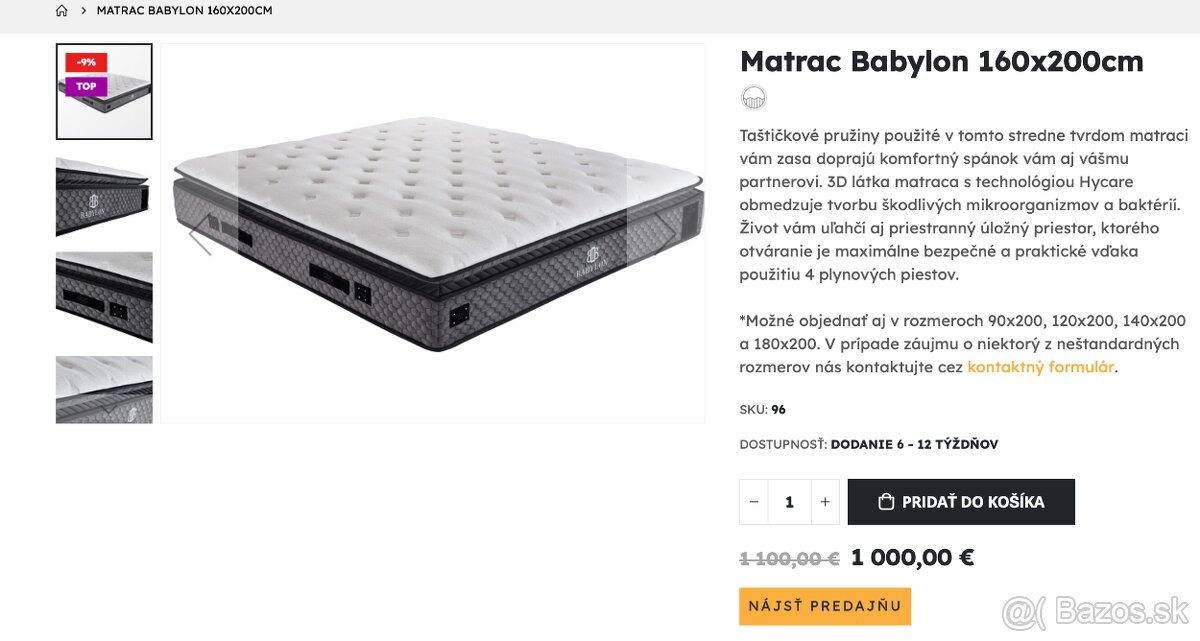Click the quantity input showing 1
The image size is (1200, 641).
click(x=789, y=501)
